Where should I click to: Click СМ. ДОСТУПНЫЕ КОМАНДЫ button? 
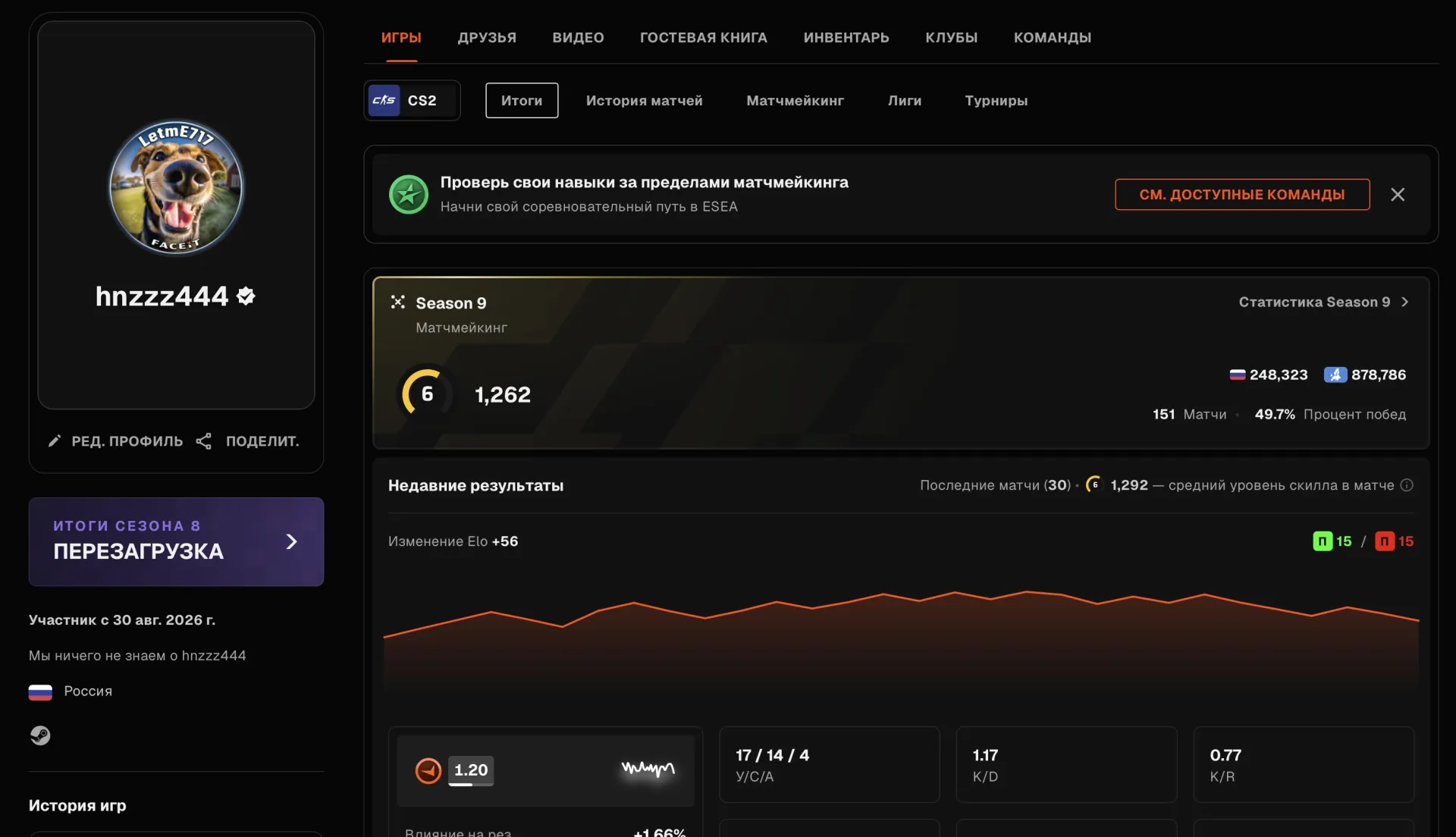1242,194
